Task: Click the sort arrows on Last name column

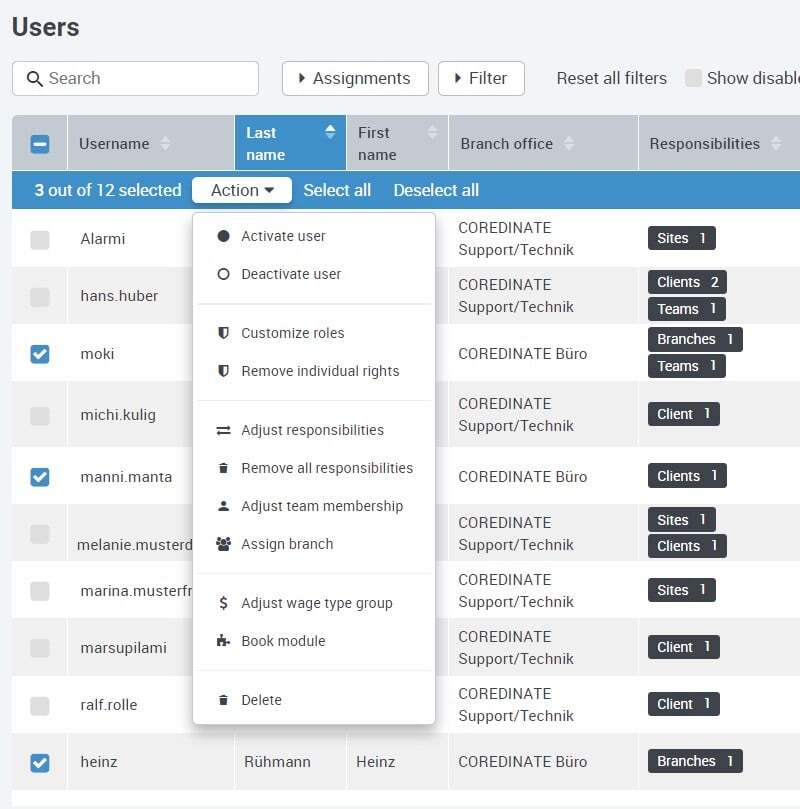Action: 330,130
